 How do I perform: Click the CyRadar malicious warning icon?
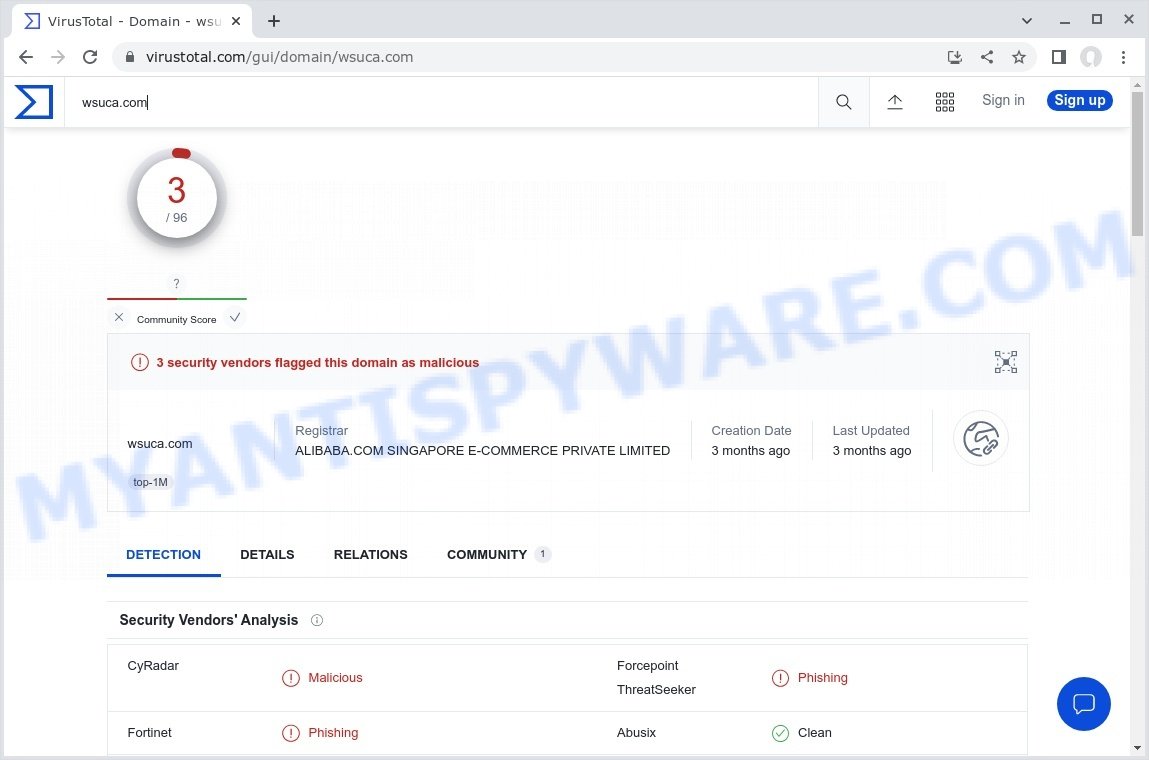coord(291,678)
